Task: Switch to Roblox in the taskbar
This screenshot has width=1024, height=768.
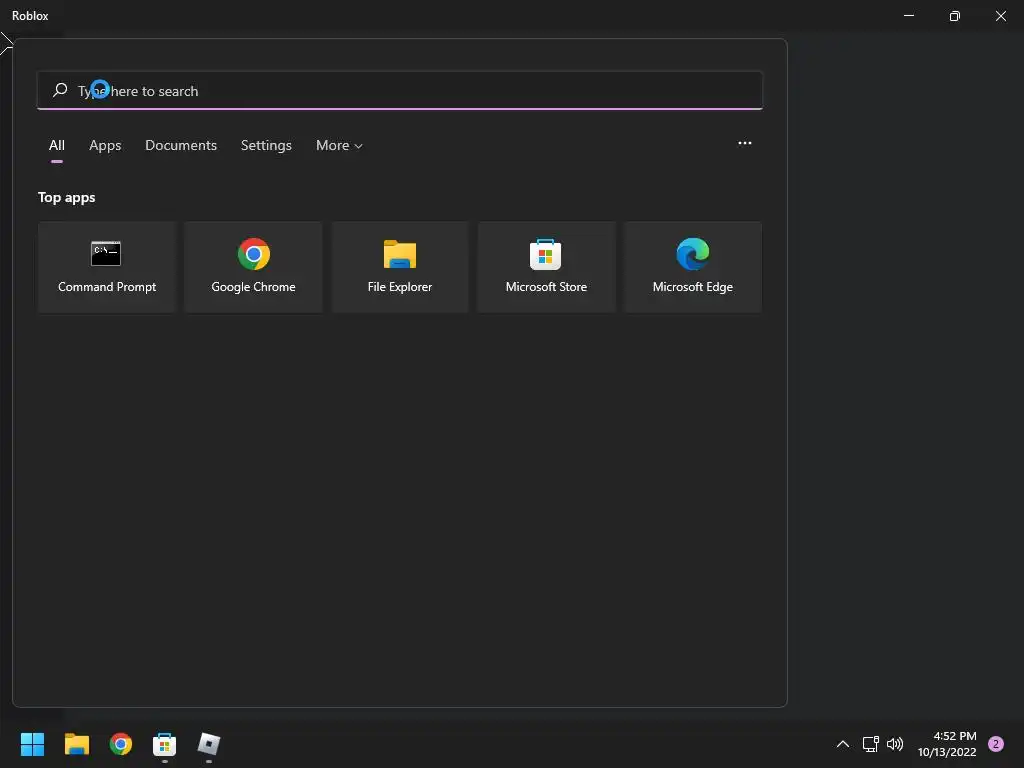Action: [209, 744]
